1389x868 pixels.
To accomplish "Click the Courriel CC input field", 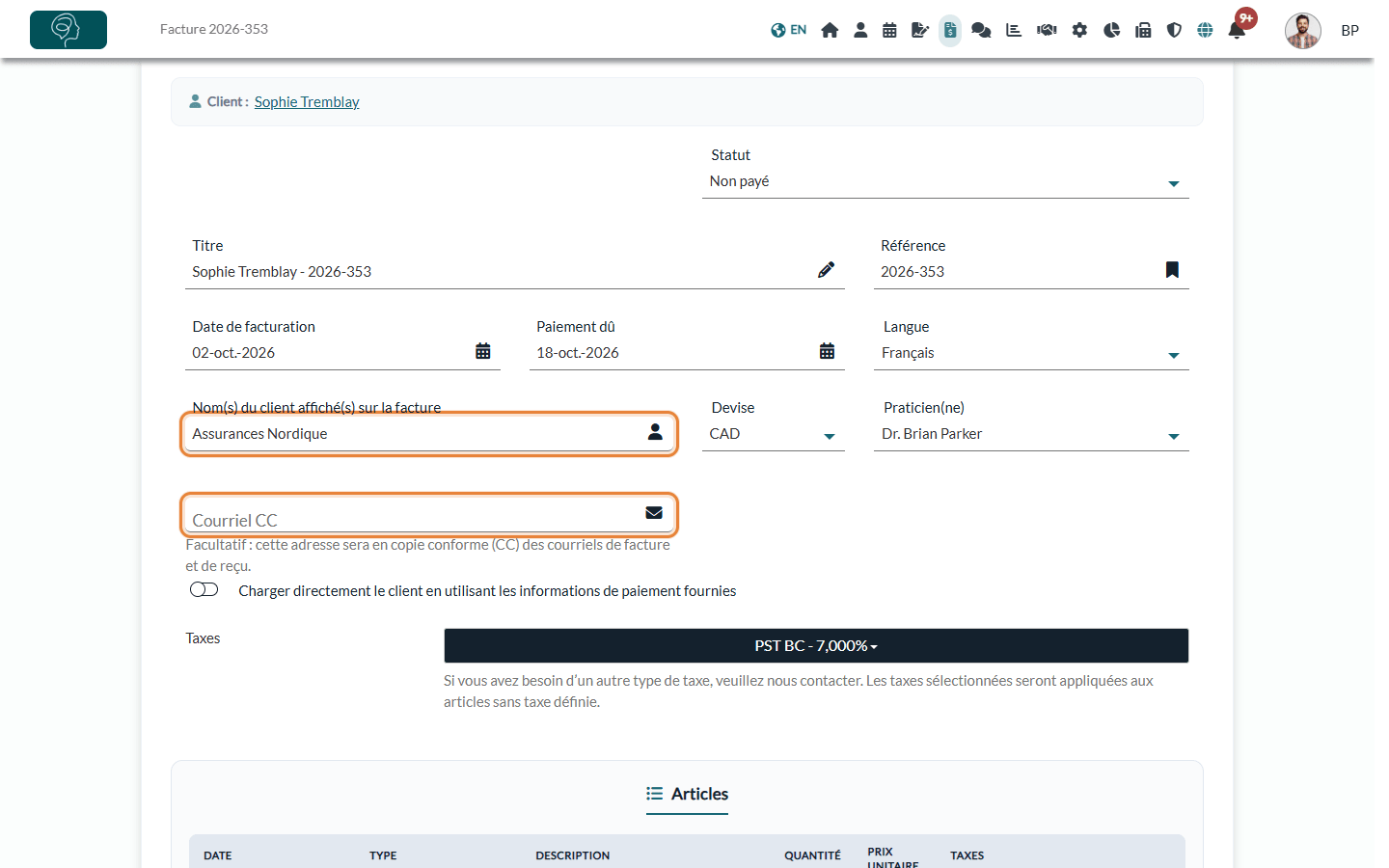I will [x=429, y=515].
